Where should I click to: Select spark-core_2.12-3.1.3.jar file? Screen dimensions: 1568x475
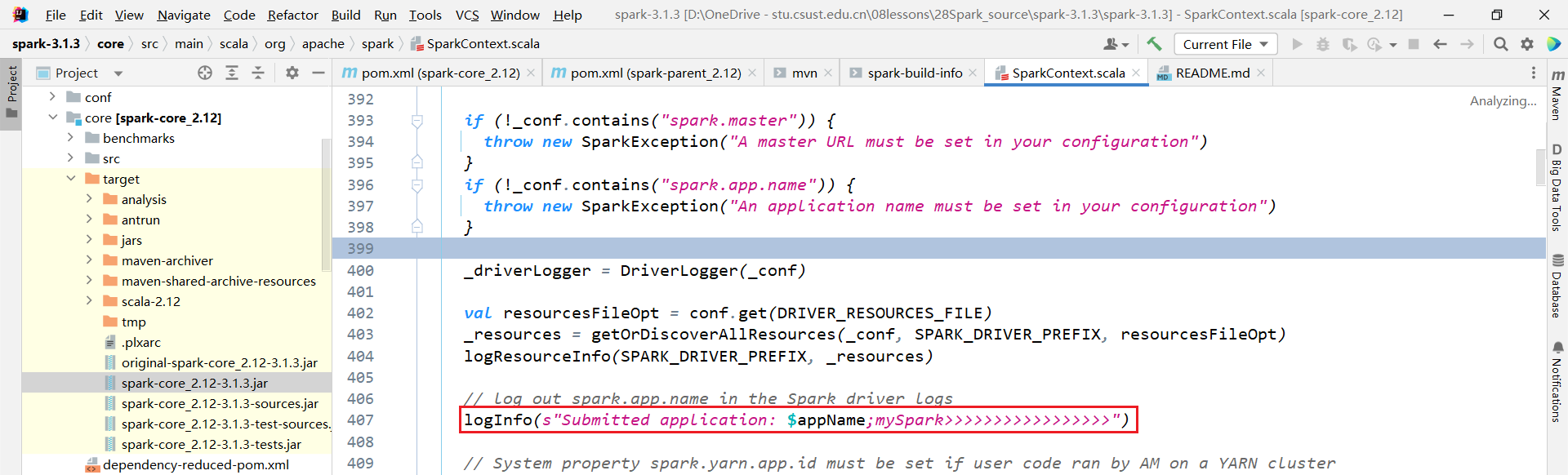point(194,383)
